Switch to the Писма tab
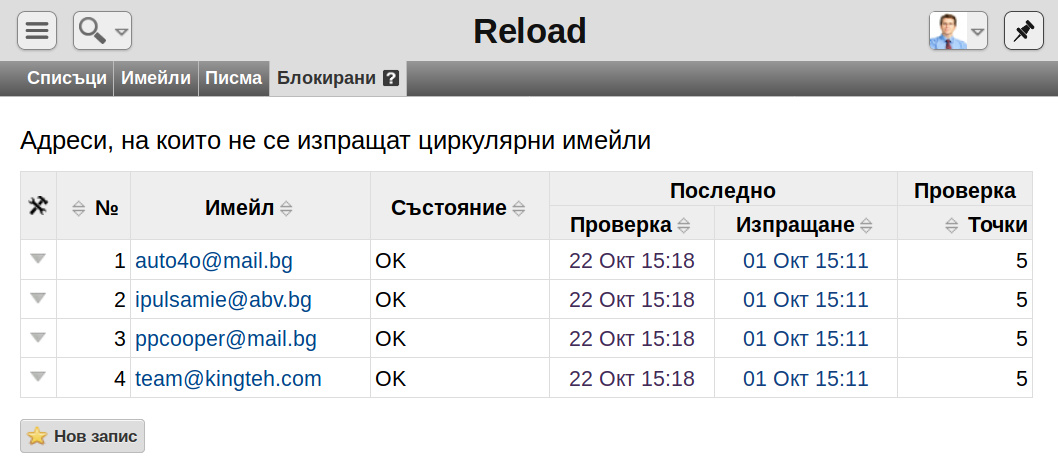1058x474 pixels. (233, 78)
